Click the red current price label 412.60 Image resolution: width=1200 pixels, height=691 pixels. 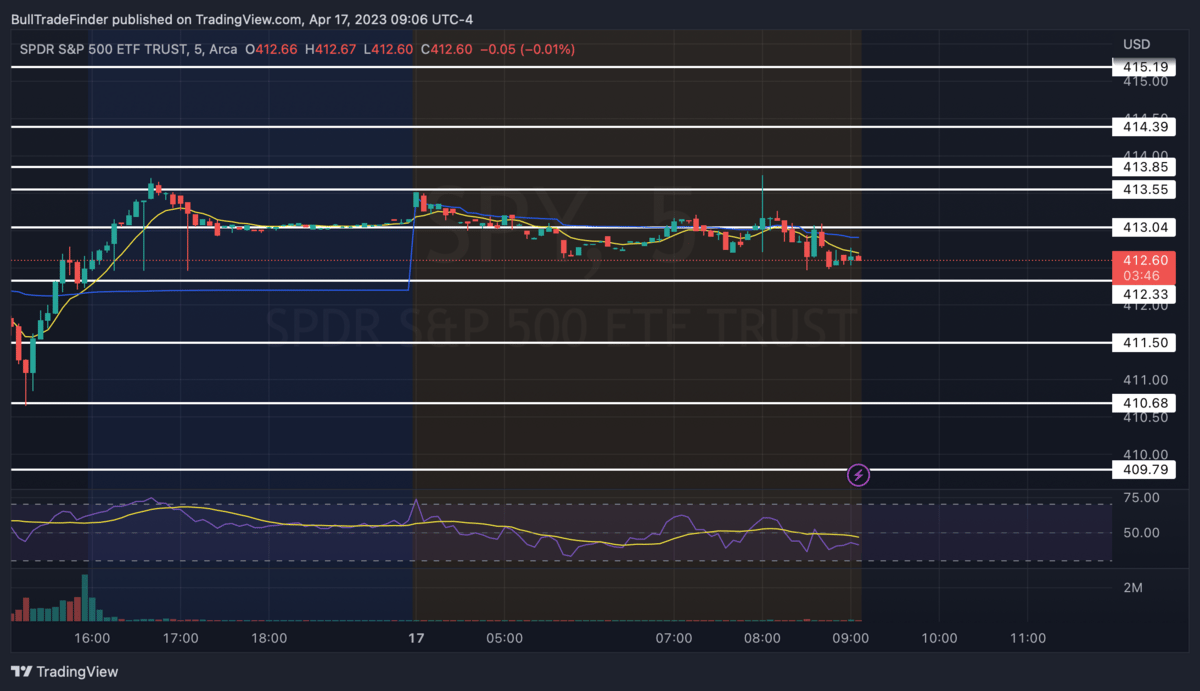pos(1146,260)
